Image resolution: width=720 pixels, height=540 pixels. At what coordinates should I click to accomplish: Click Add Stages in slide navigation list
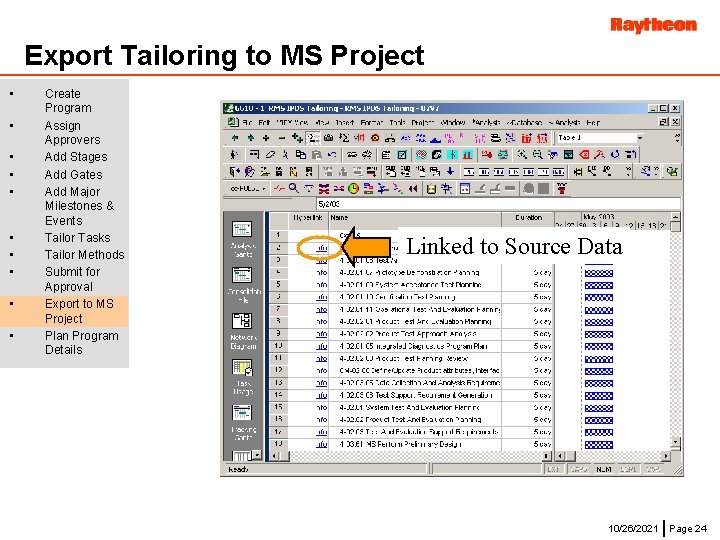[x=76, y=157]
